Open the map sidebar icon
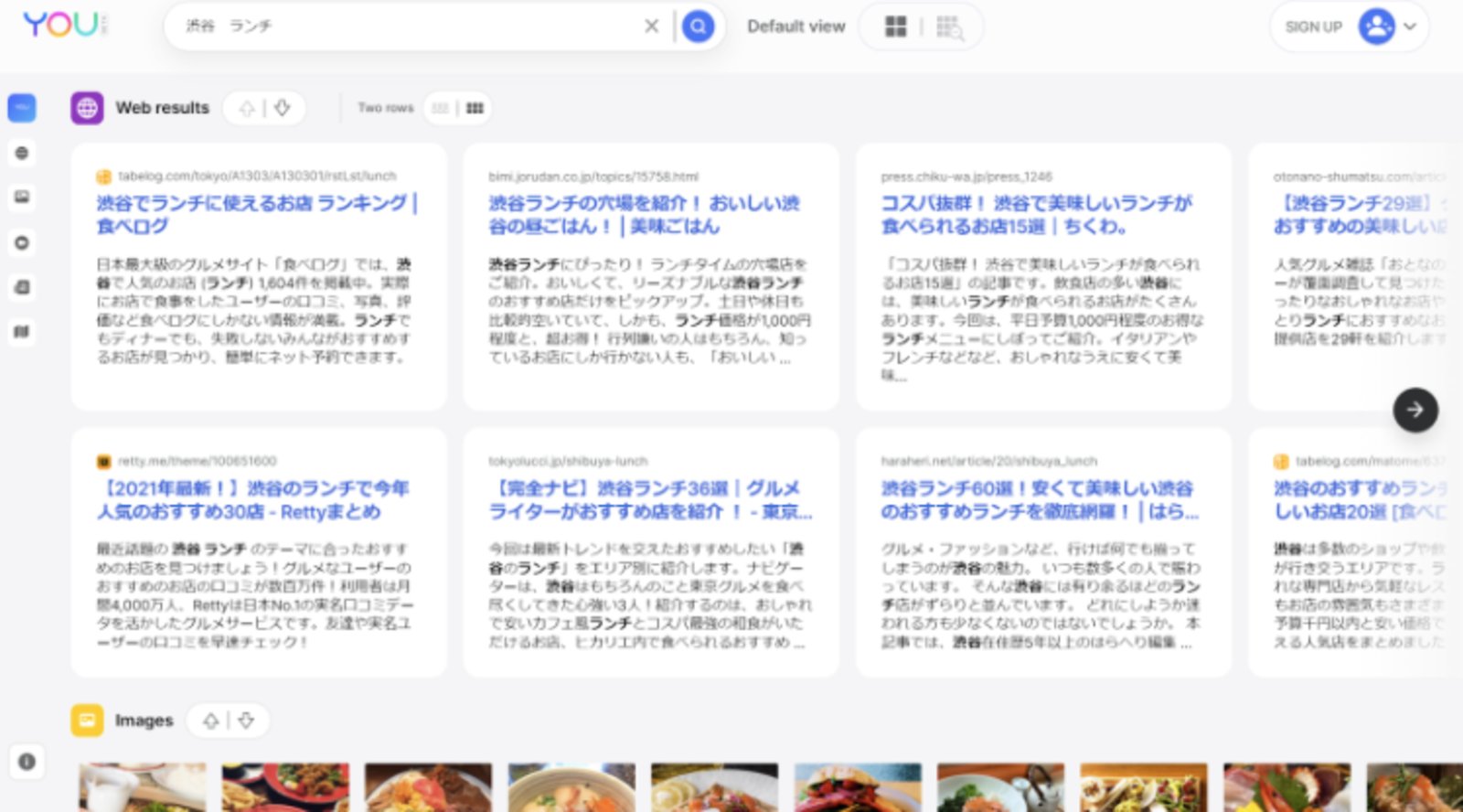1463x812 pixels. point(22,331)
